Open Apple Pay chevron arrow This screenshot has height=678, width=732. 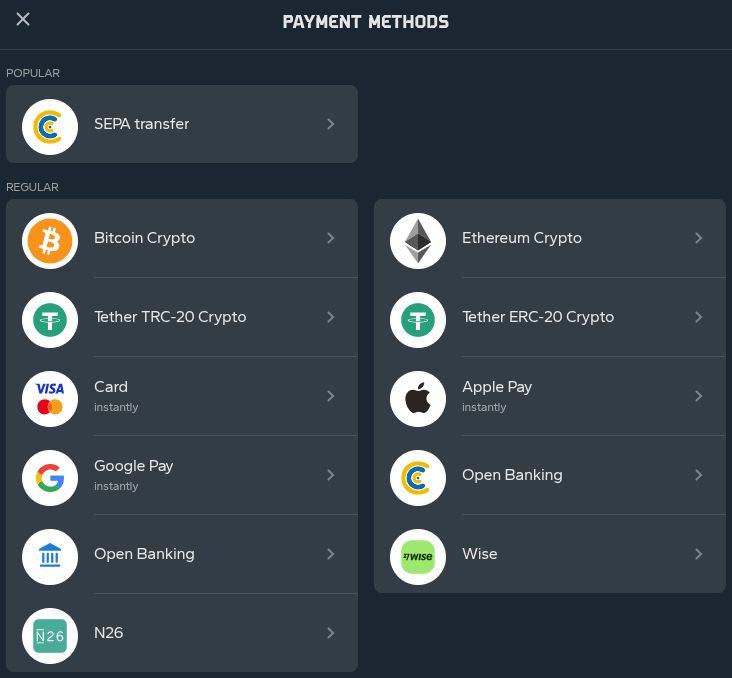(x=698, y=396)
